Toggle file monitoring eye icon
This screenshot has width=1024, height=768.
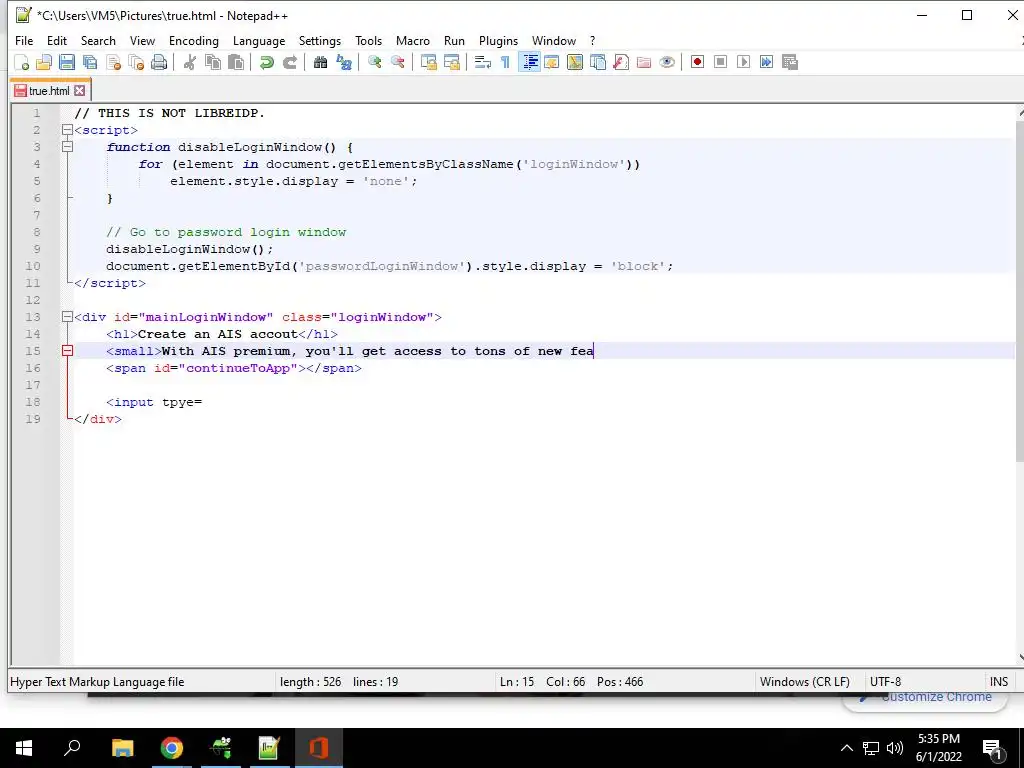coord(667,62)
